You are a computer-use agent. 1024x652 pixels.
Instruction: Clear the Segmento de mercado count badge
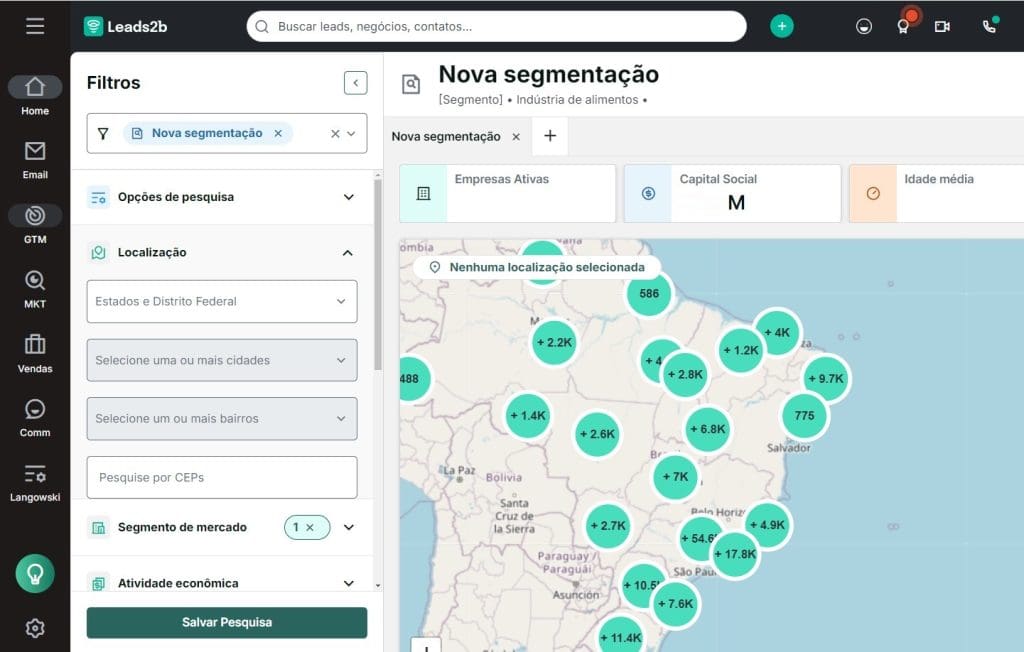[310, 527]
